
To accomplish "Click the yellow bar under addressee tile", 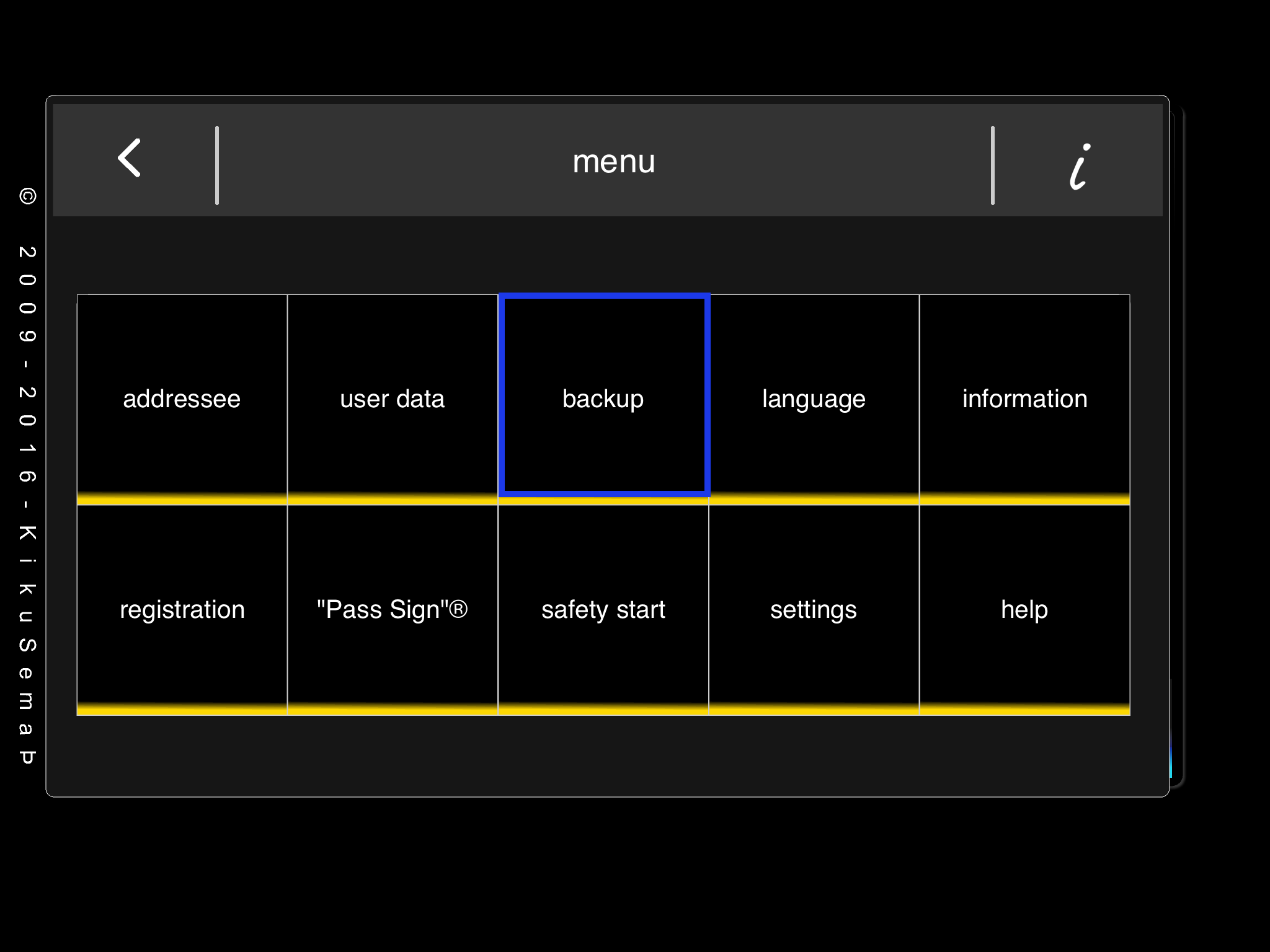I will pyautogui.click(x=182, y=498).
